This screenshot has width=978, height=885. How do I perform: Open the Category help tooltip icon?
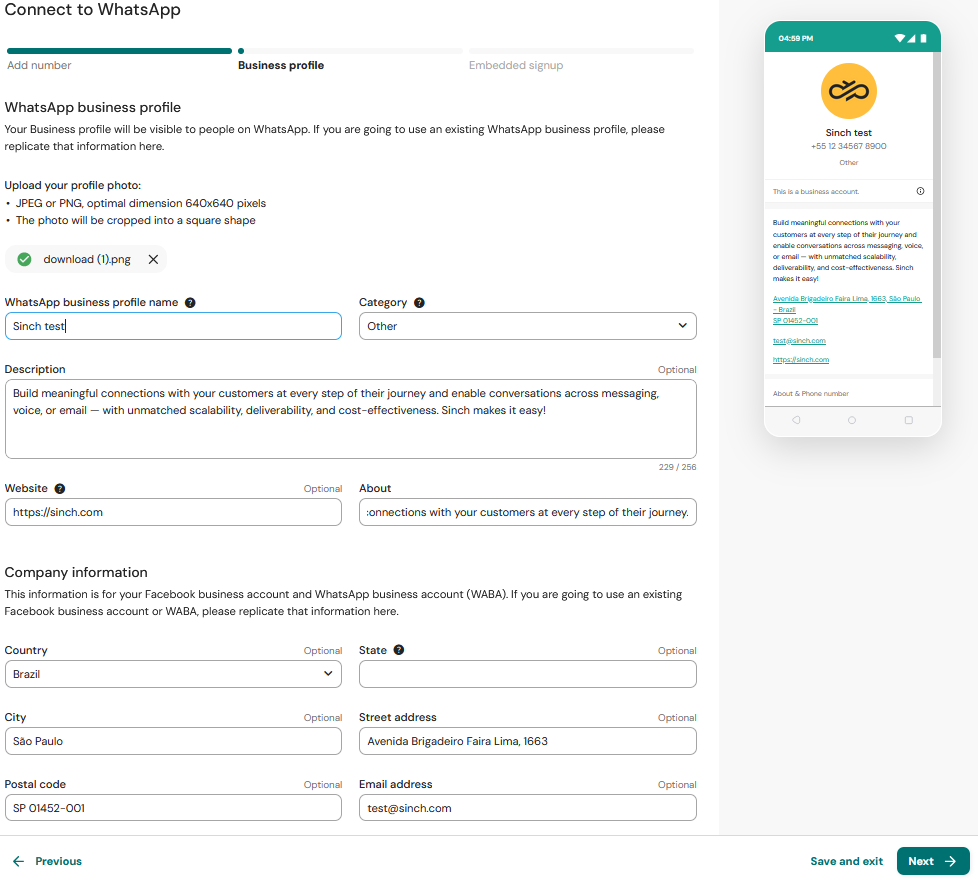pyautogui.click(x=419, y=302)
